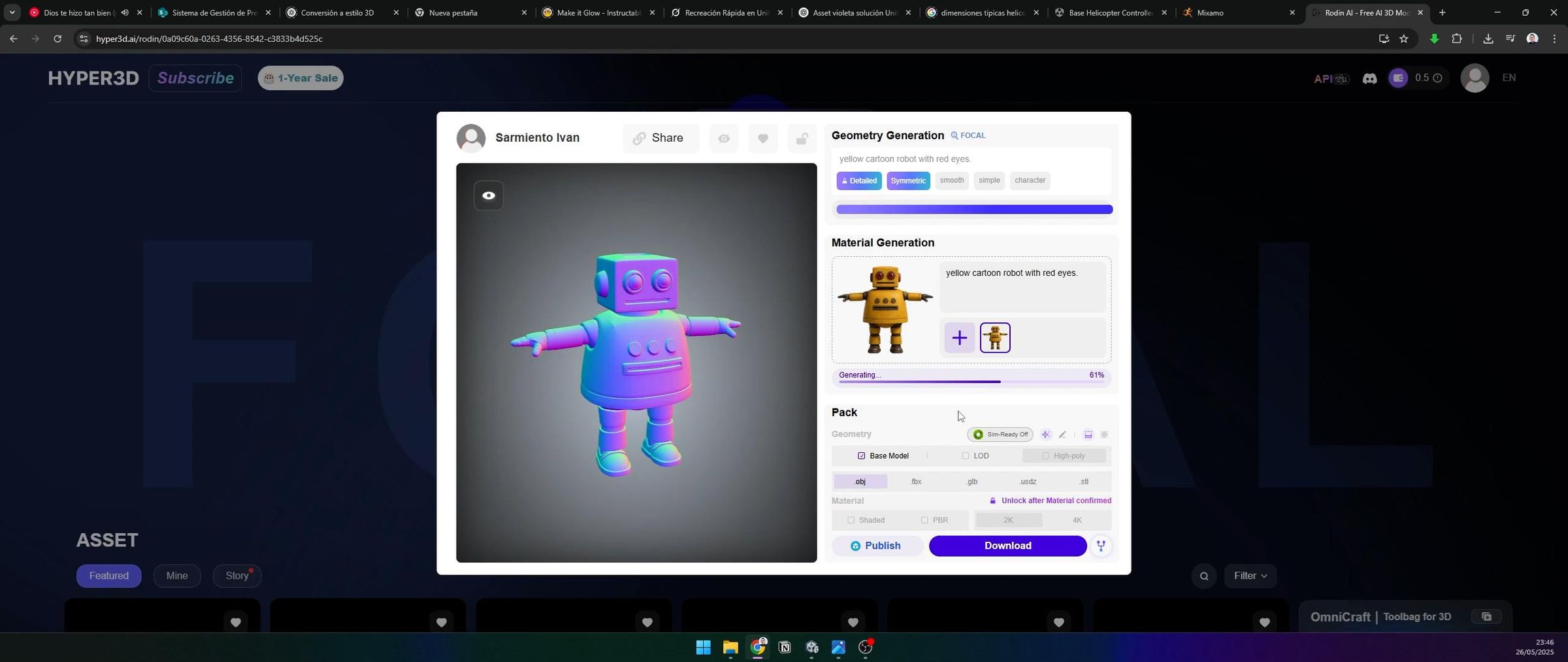Enable the LOD checkbox

(965, 456)
